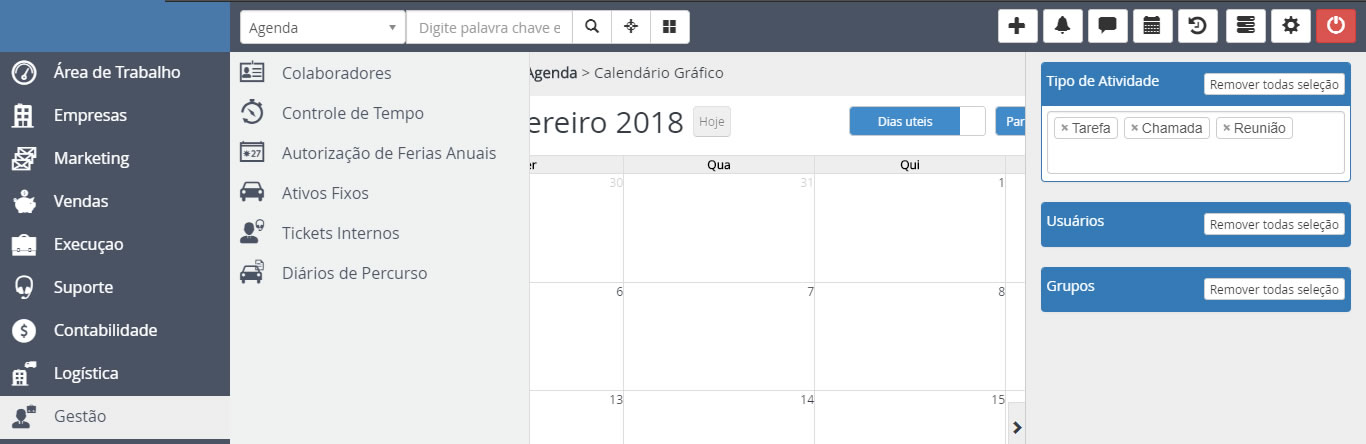Focus the keyword search input field

489,27
